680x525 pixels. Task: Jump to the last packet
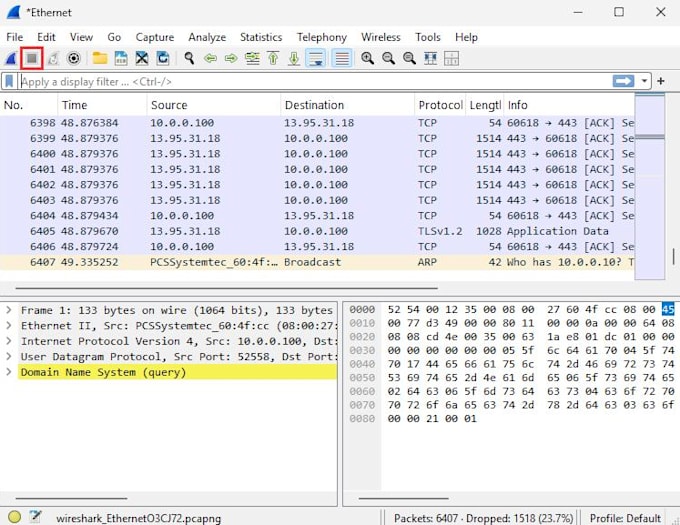coord(294,58)
